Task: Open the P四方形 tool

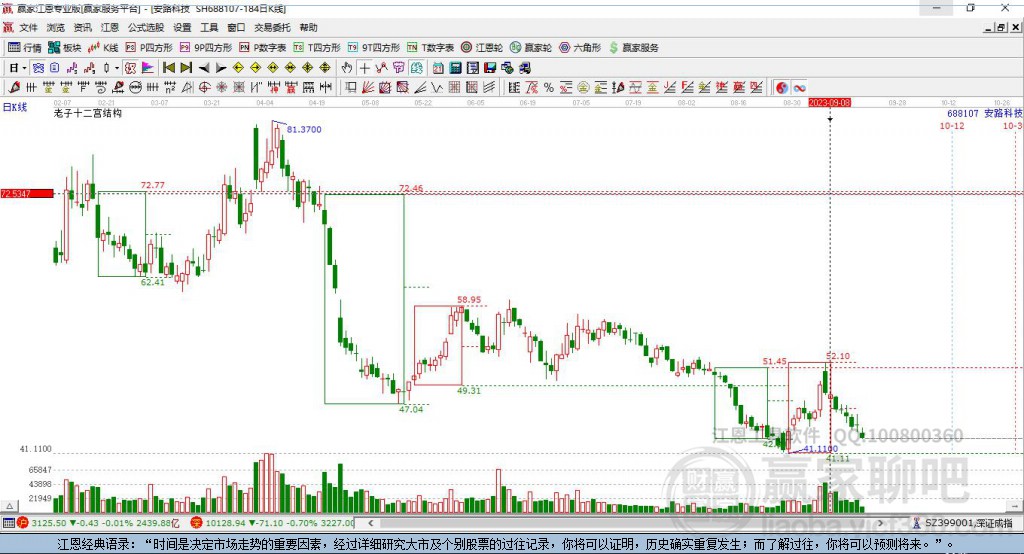Action: tap(149, 48)
